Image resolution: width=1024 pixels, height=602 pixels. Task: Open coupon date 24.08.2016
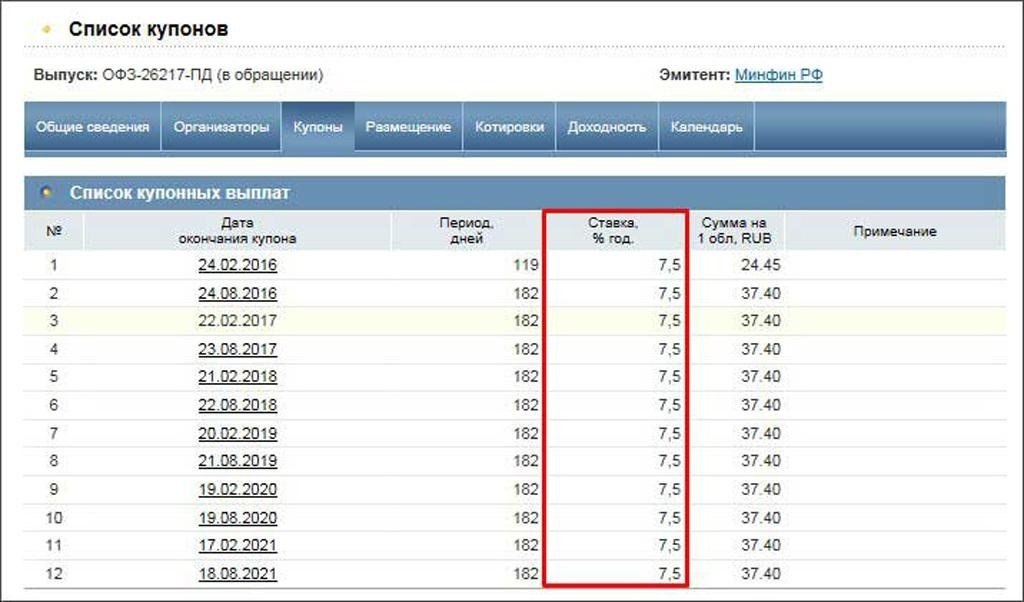[x=238, y=293]
